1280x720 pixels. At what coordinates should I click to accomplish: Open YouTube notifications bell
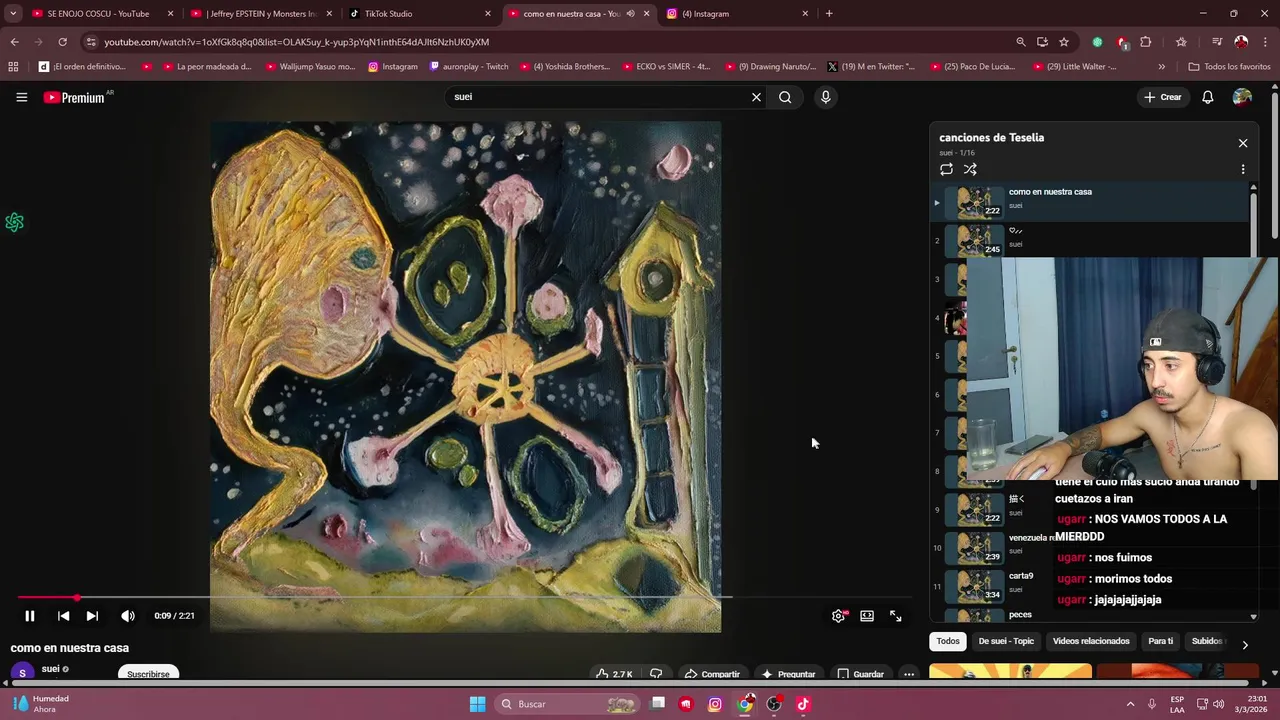[x=1208, y=97]
